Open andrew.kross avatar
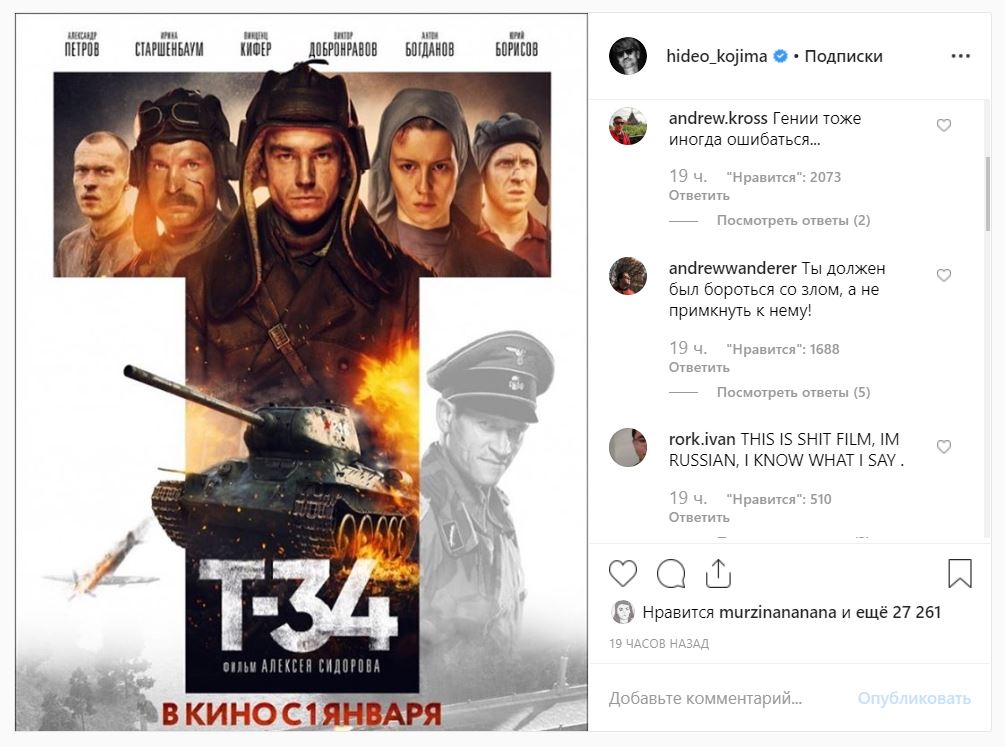The width and height of the screenshot is (1005, 747). click(627, 126)
